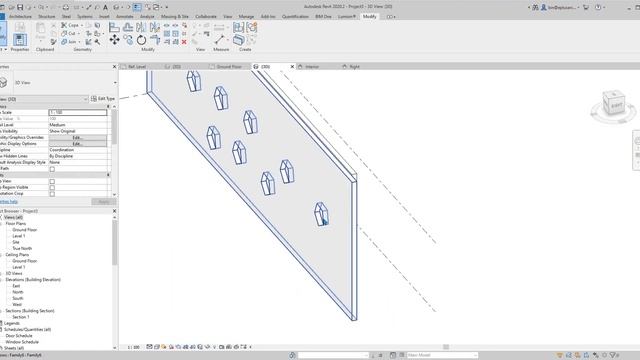Screen dimensions: 640x360
Task: Open the Structure ribbon tab
Action: [x=47, y=16]
